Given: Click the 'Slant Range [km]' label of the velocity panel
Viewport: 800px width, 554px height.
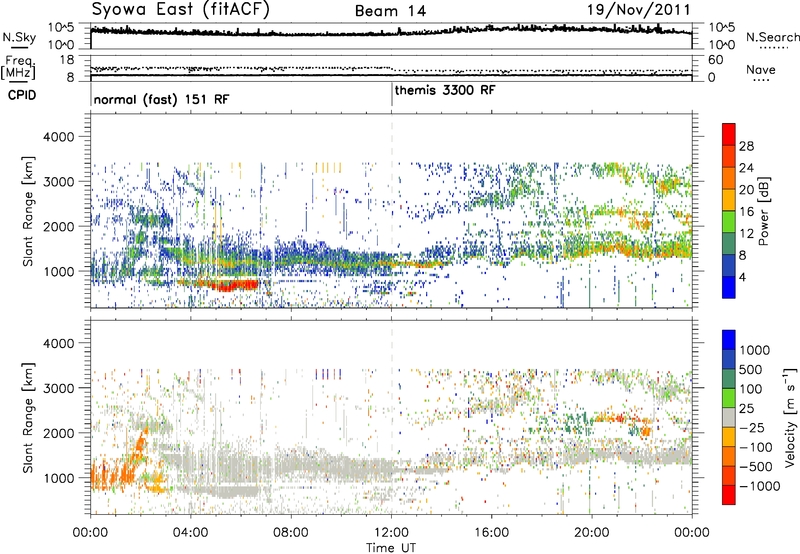Looking at the screenshot, I should pos(28,418).
